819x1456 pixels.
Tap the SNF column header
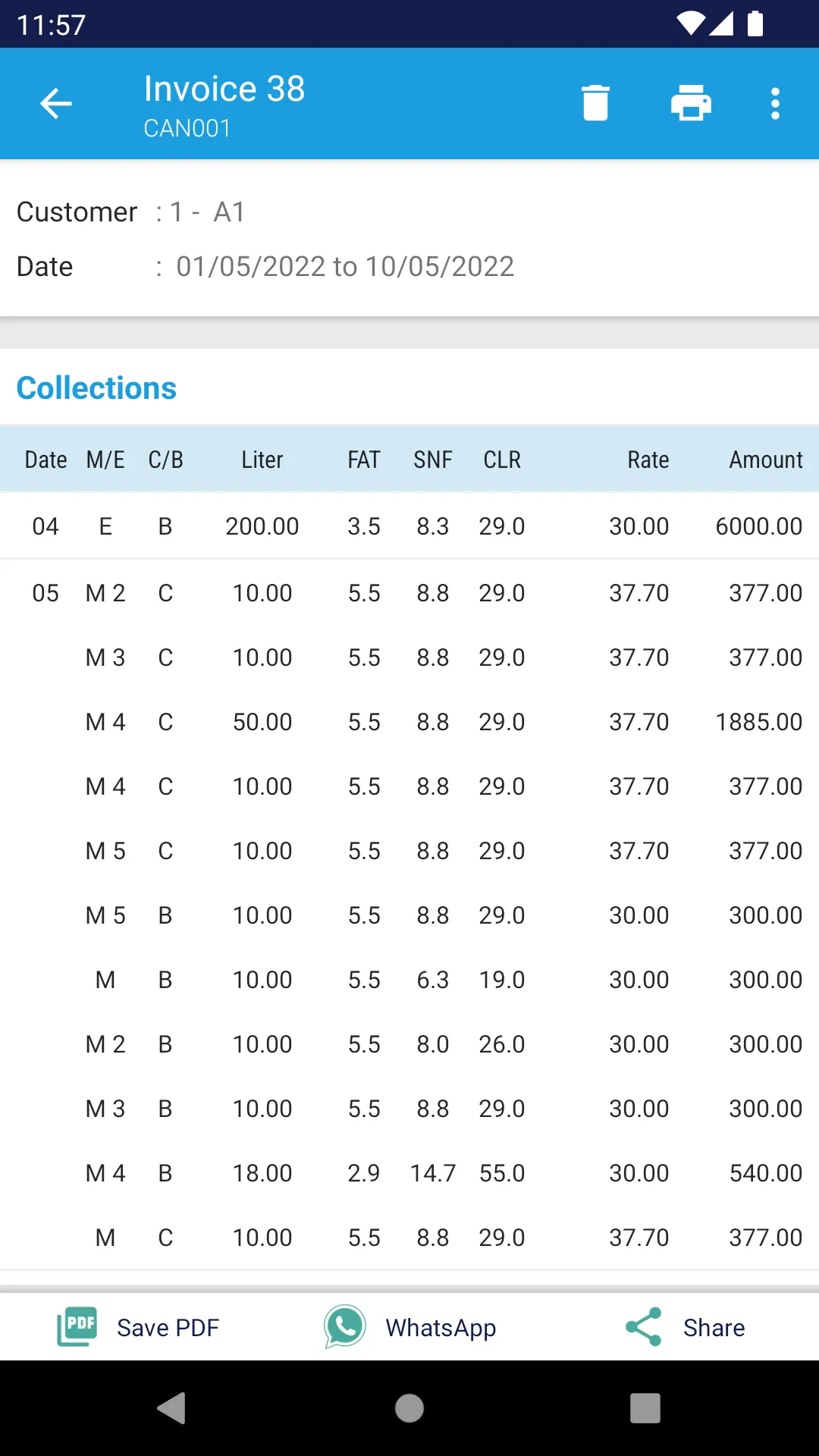pos(433,460)
